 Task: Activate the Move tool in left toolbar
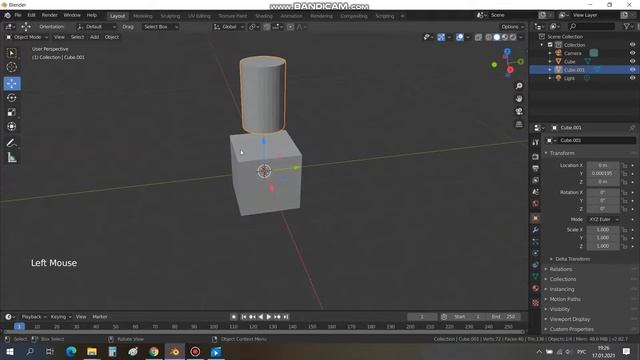coord(11,83)
